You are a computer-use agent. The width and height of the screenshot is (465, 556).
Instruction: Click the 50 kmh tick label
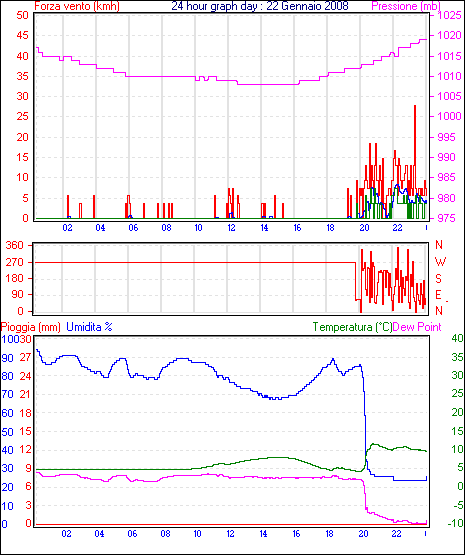(22, 15)
